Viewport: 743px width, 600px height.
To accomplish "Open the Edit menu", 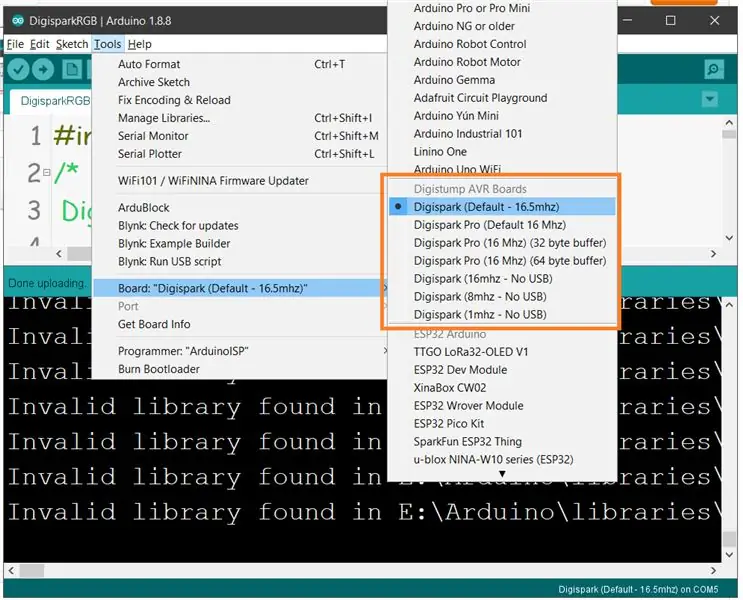I will (39, 44).
